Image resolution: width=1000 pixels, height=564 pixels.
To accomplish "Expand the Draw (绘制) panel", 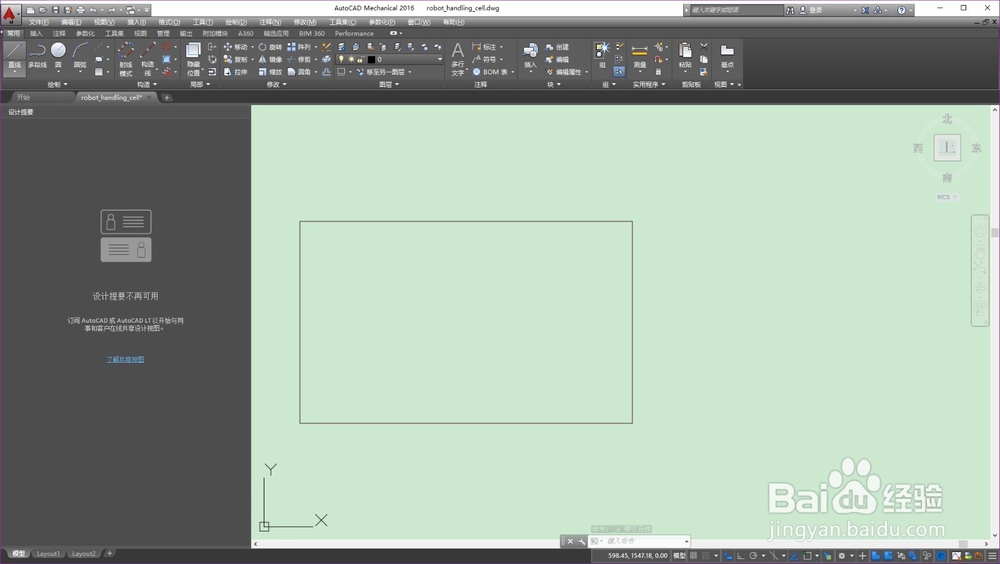I will (57, 84).
